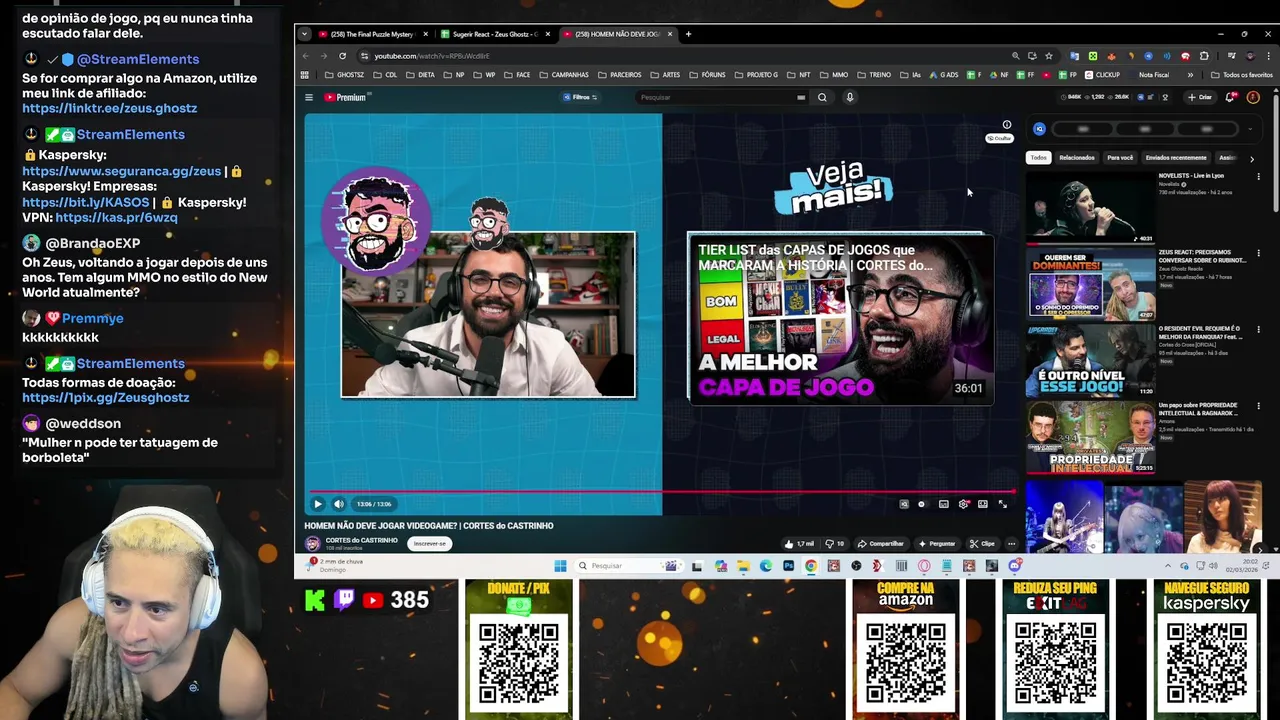
Task: Select the Enviados recentemente chip
Action: pos(1176,157)
